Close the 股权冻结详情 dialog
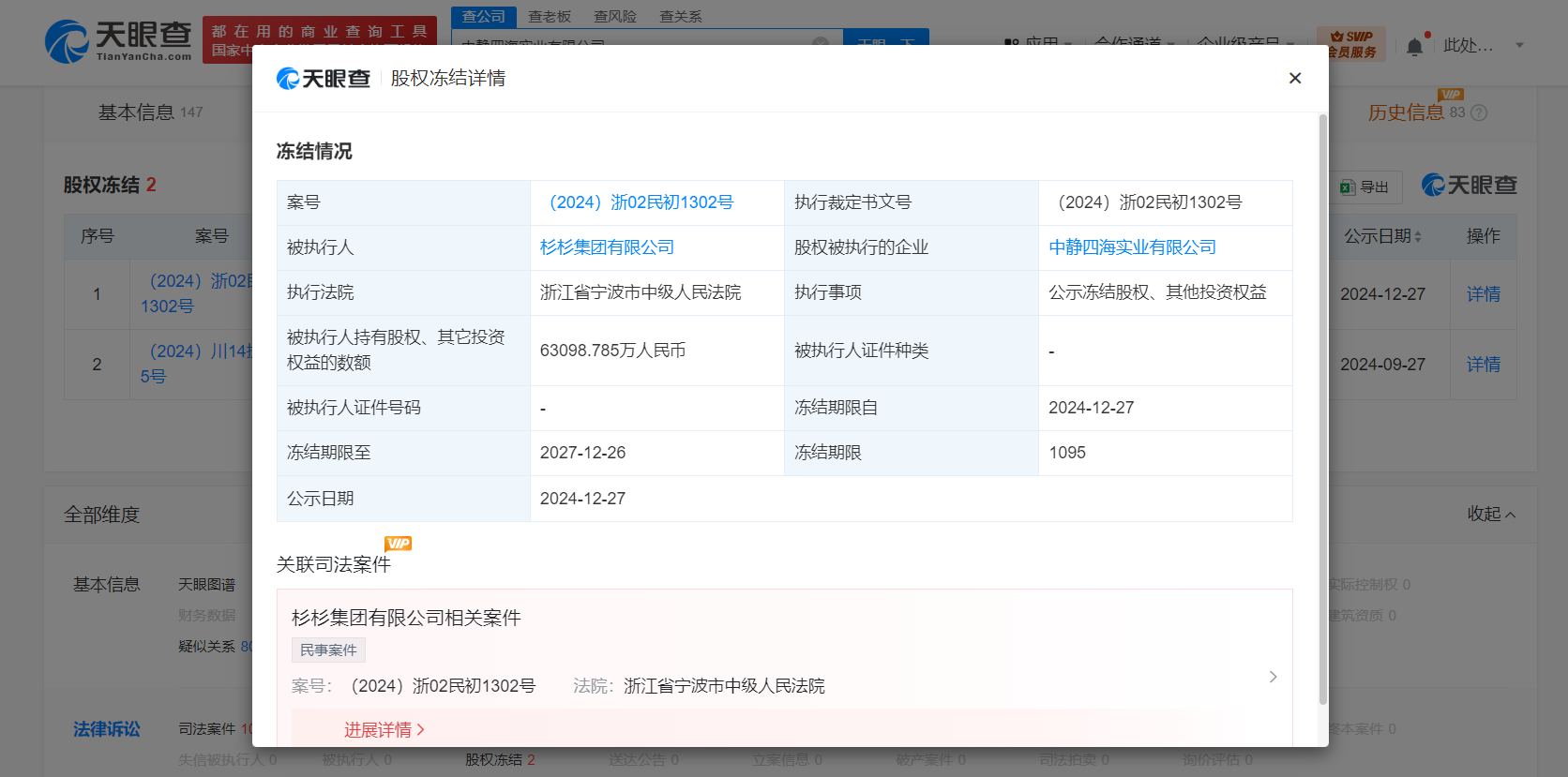 coord(1295,78)
